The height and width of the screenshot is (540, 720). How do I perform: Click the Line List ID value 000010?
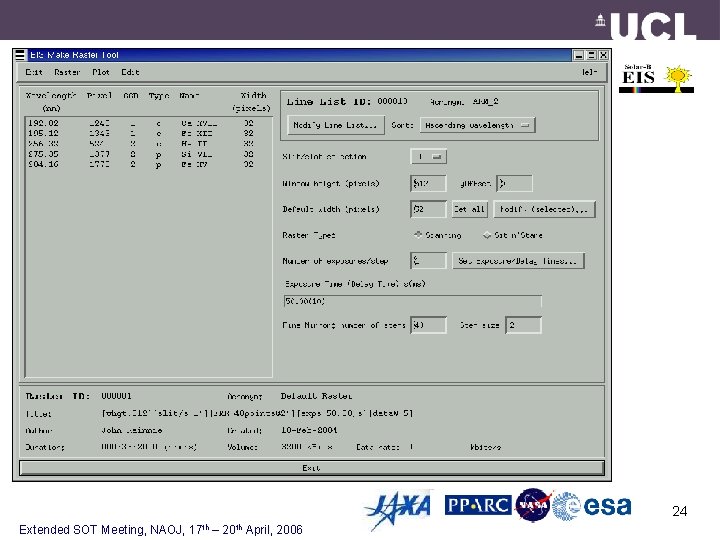[x=392, y=101]
